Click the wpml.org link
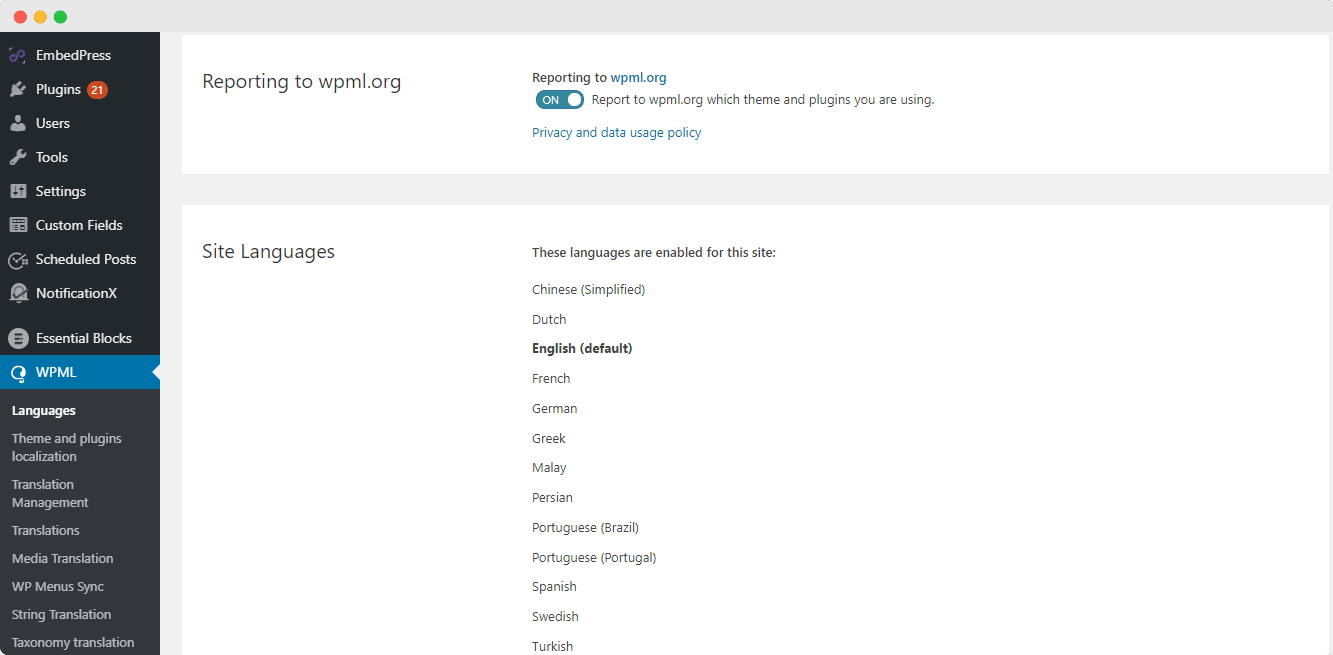Screen dimensions: 1333x655 pos(639,76)
